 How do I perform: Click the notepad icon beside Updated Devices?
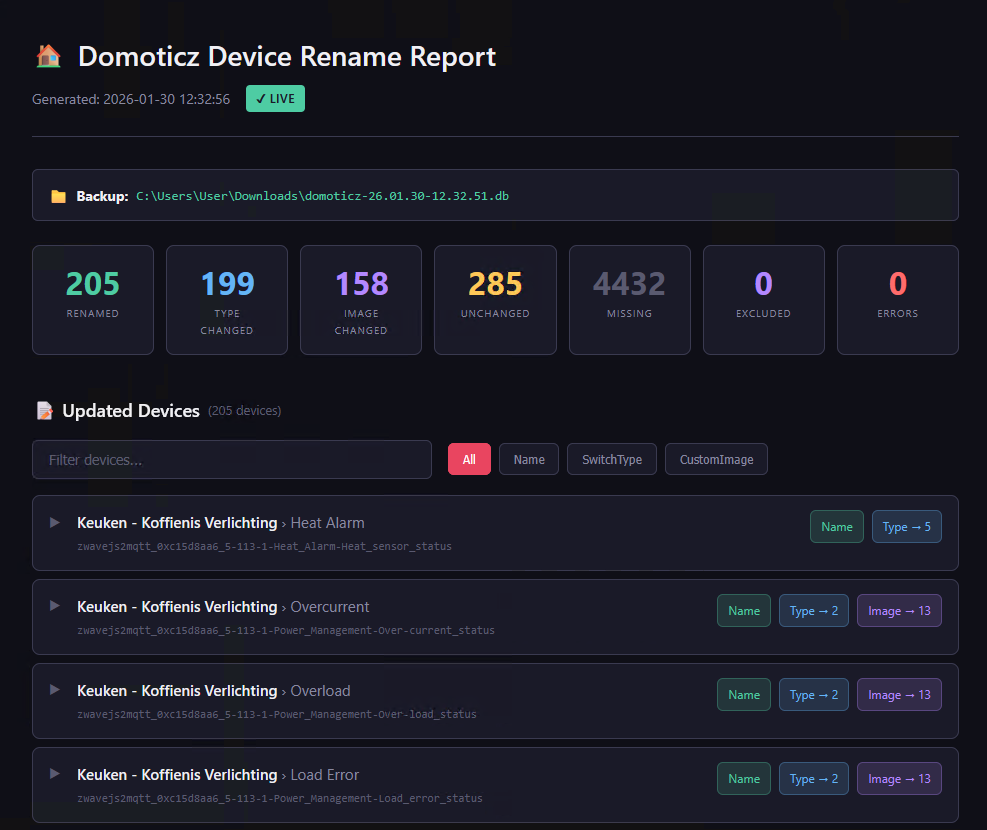pyautogui.click(x=44, y=411)
